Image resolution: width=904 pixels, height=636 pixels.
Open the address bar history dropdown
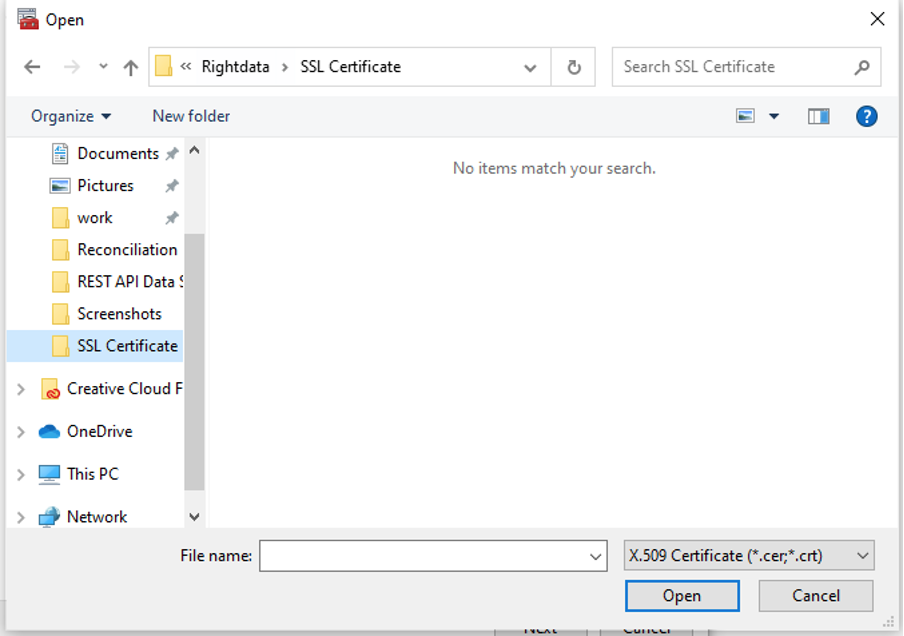tap(530, 66)
